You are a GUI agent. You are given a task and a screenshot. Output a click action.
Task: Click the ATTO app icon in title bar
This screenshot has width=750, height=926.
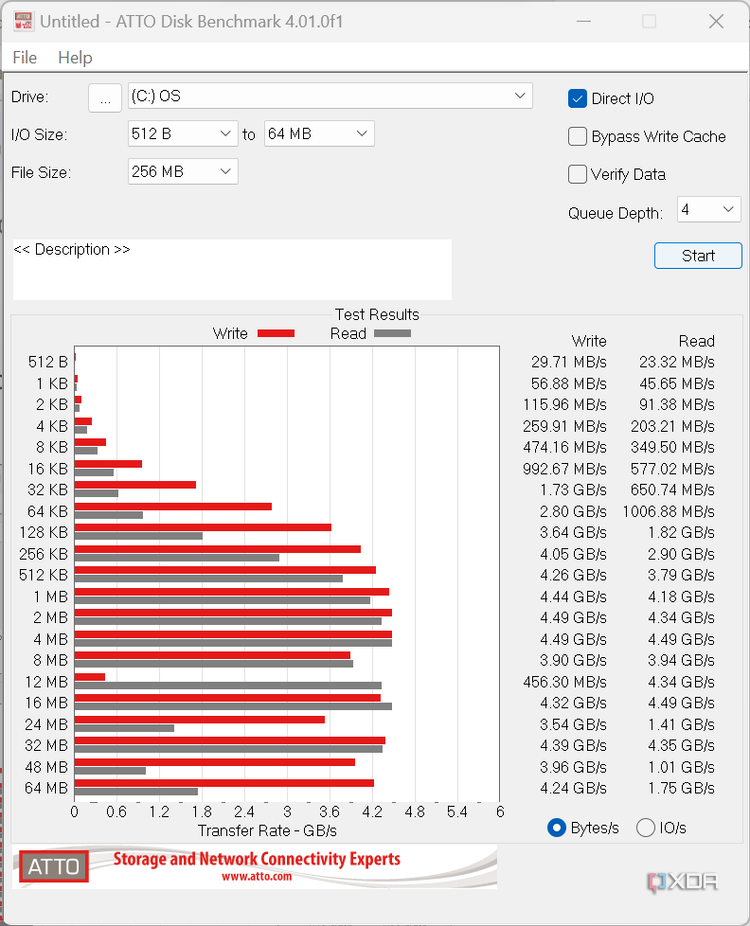pos(23,21)
